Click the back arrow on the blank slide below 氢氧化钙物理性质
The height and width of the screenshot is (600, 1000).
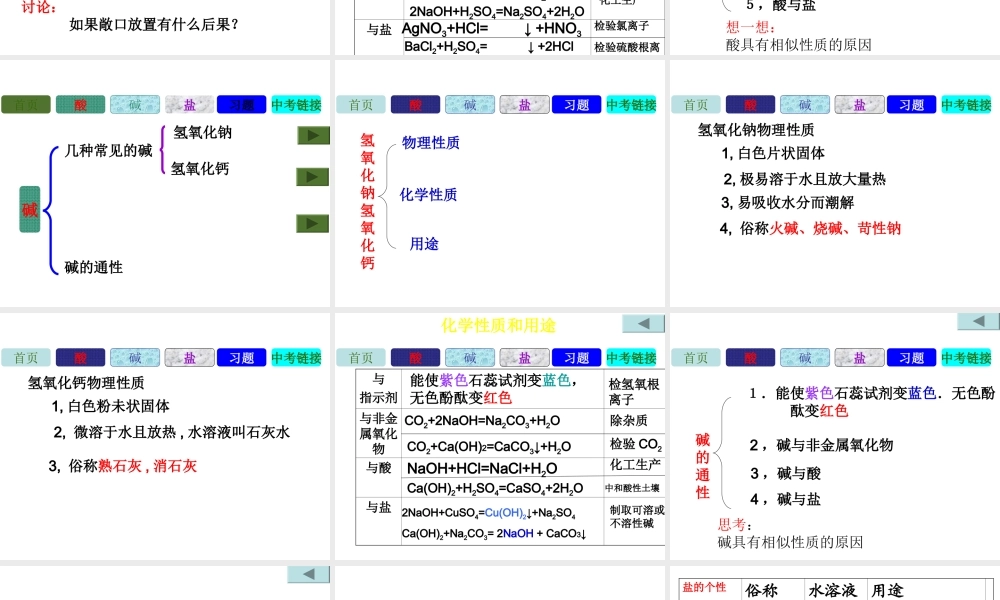(x=309, y=574)
